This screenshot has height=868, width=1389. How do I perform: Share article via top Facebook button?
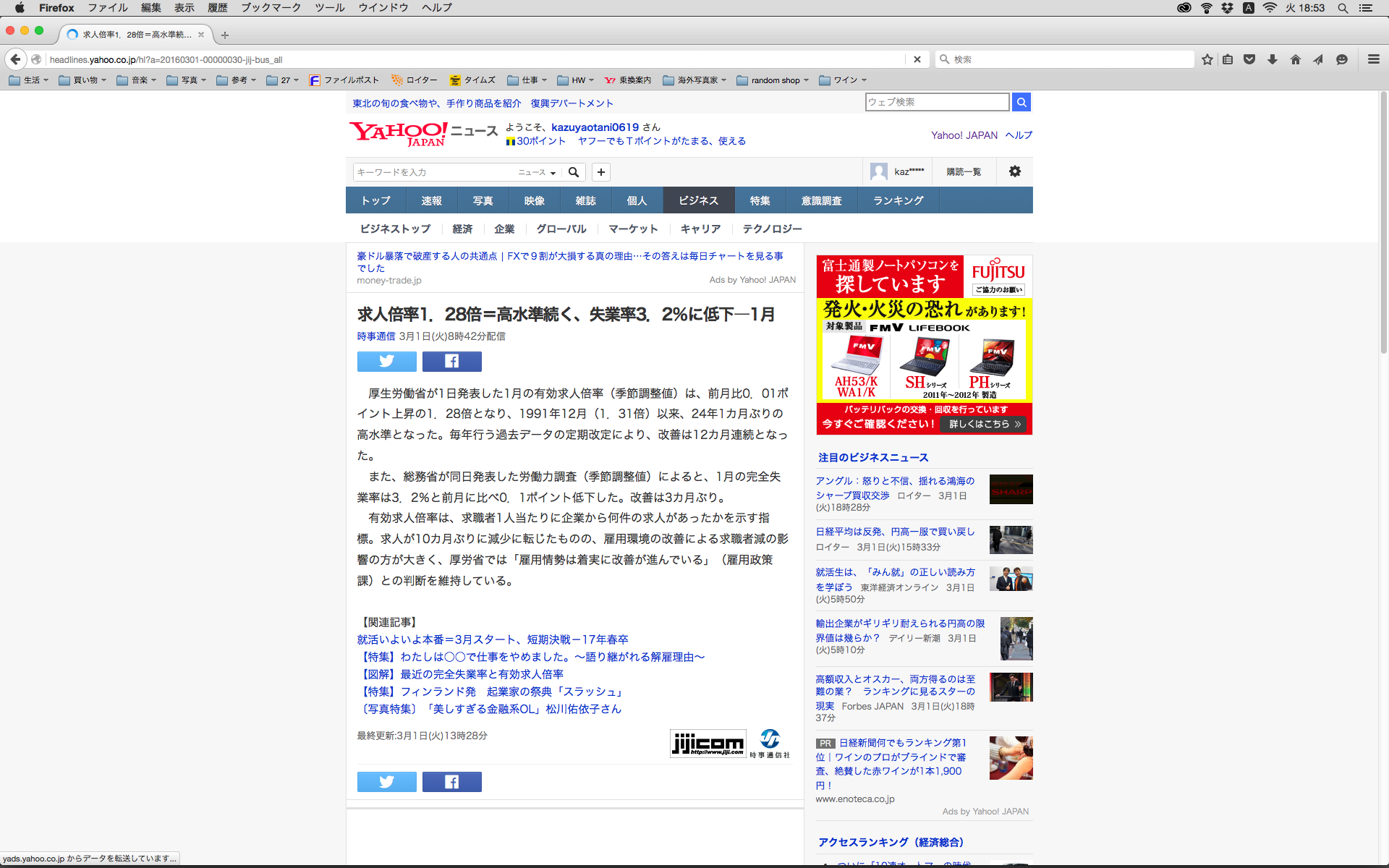(x=451, y=361)
